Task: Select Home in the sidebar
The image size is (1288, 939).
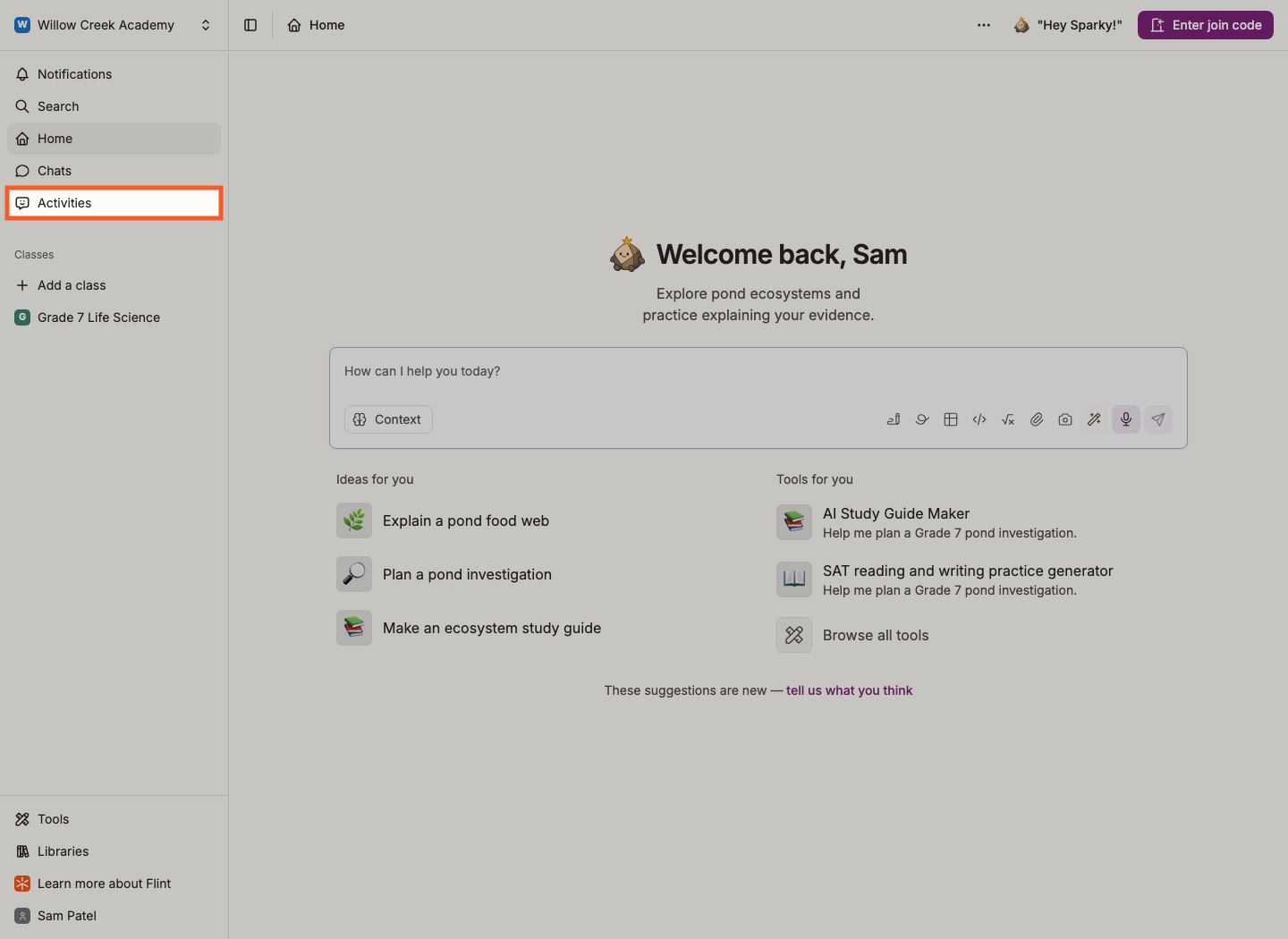Action: click(114, 139)
